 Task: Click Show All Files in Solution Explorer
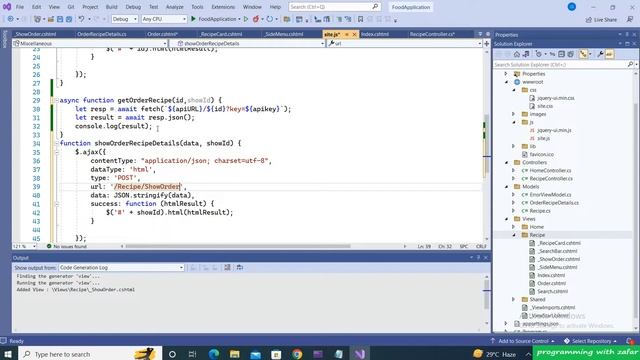[x=571, y=54]
